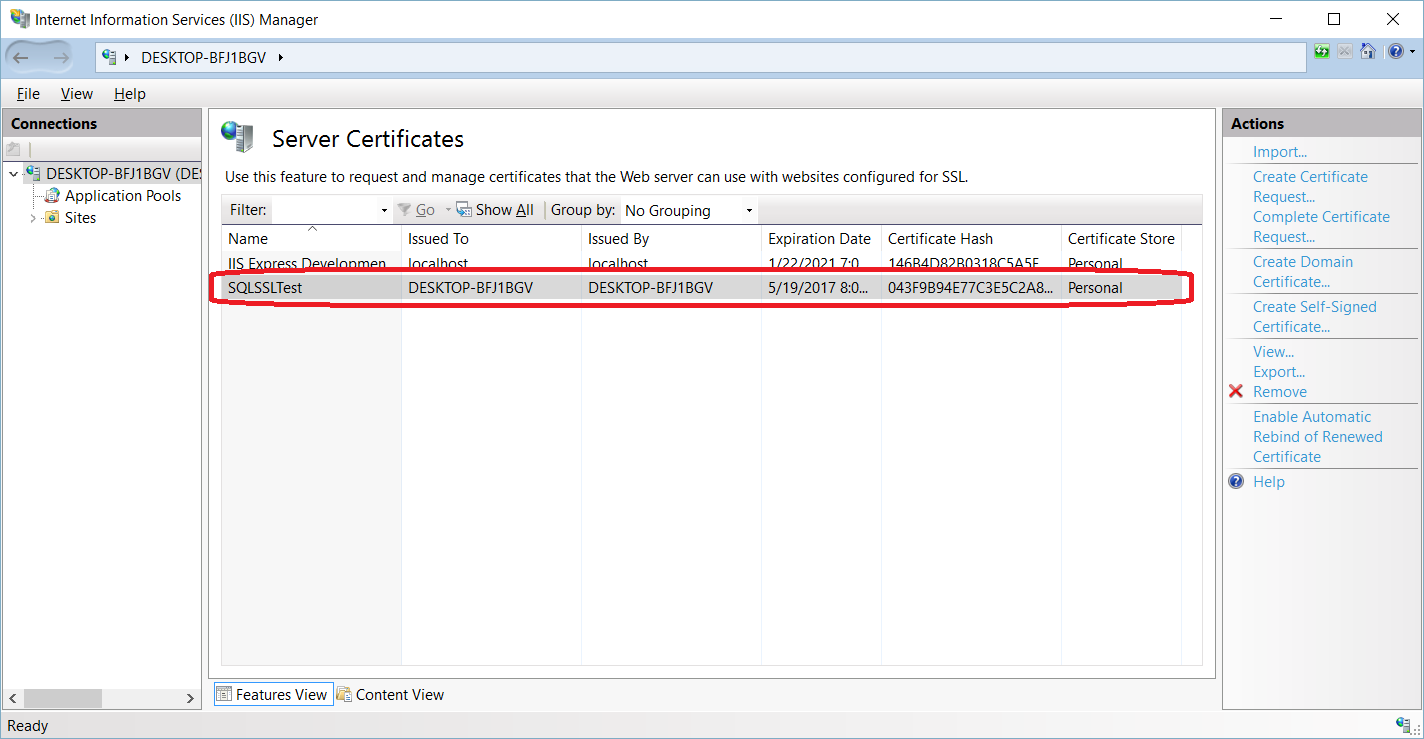Expand the Sites tree node

(33, 218)
